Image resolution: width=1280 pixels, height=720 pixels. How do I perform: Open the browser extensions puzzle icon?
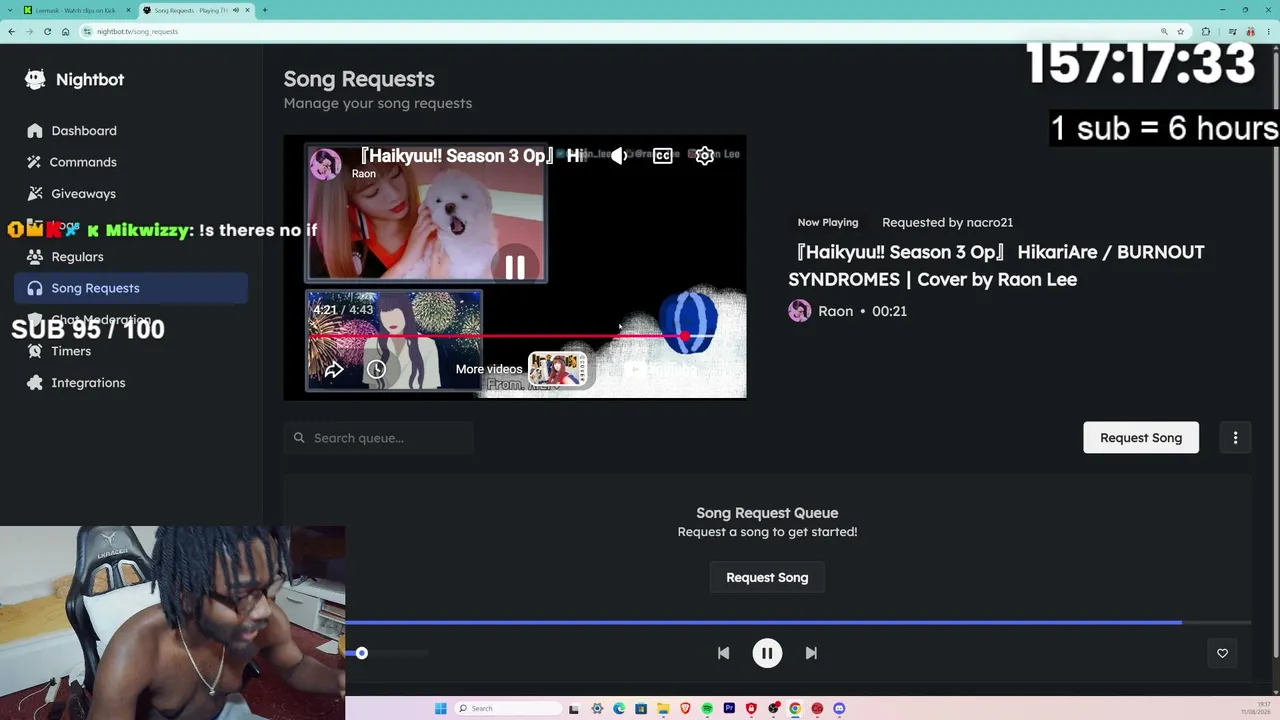click(1206, 31)
